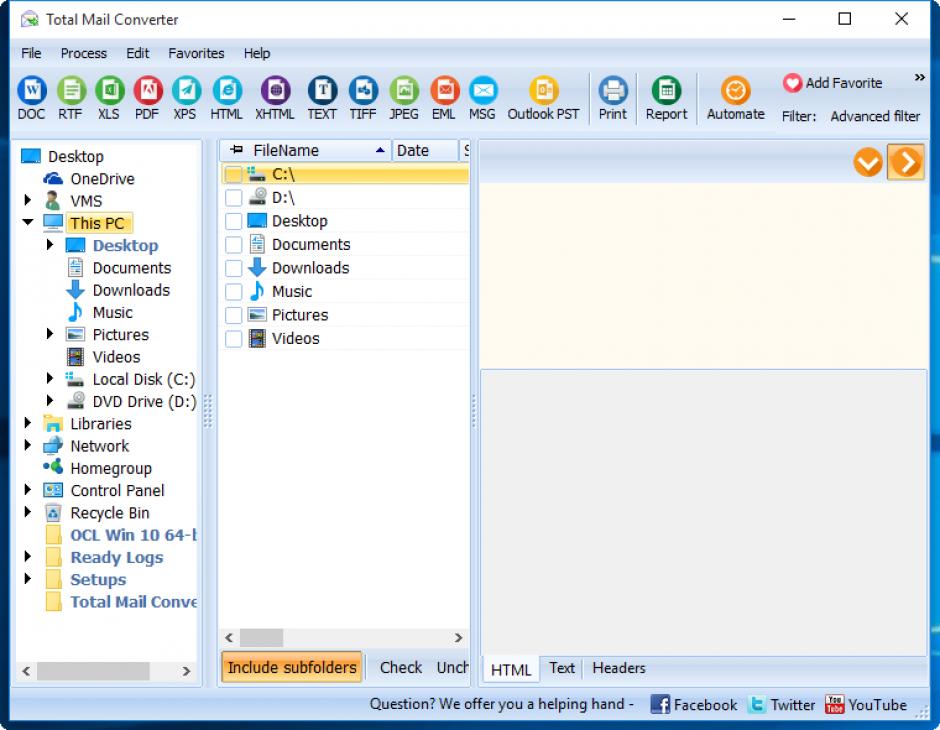Switch to the Headers tab

[x=619, y=668]
